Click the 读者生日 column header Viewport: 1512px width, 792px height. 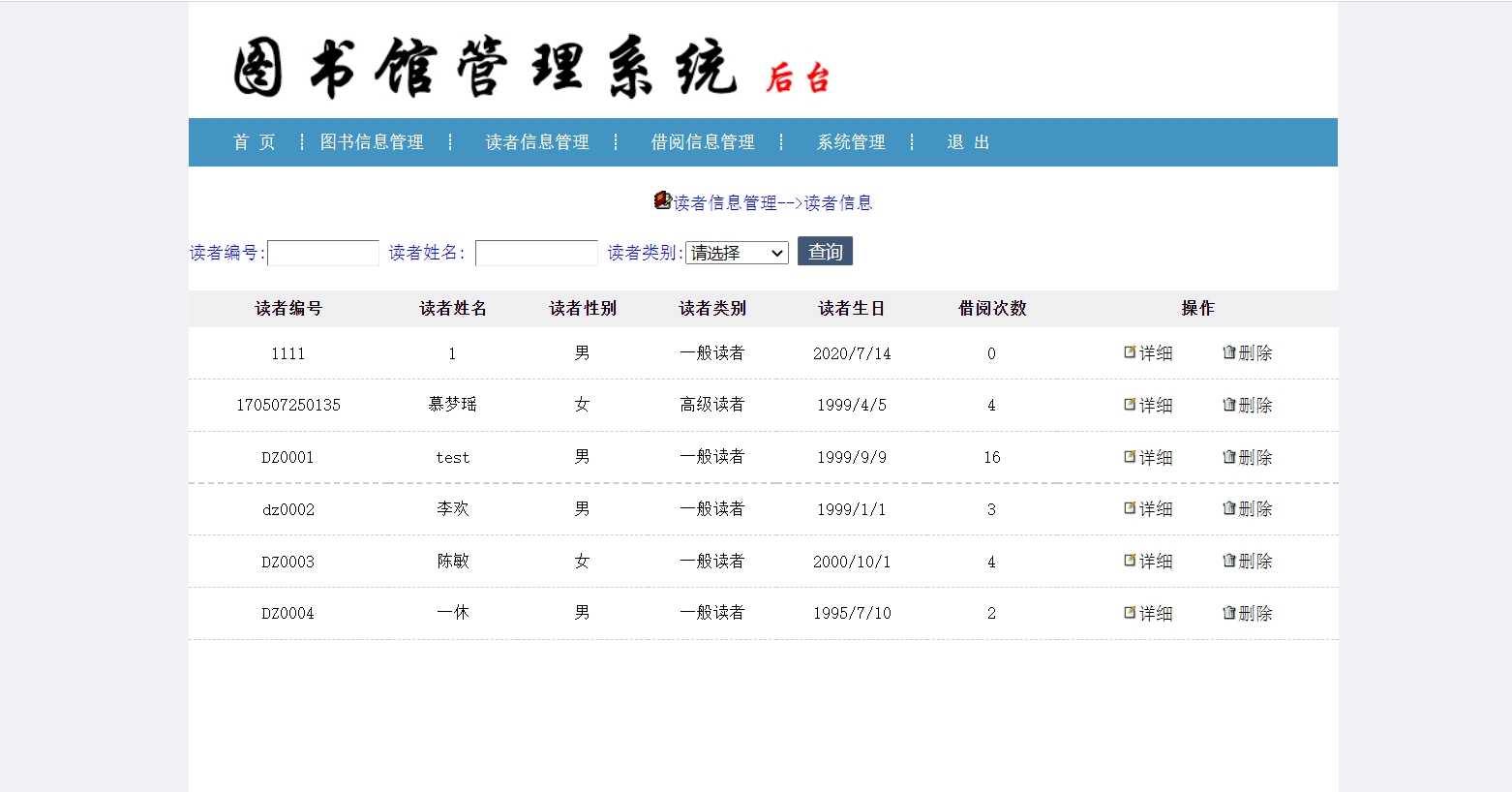852,308
